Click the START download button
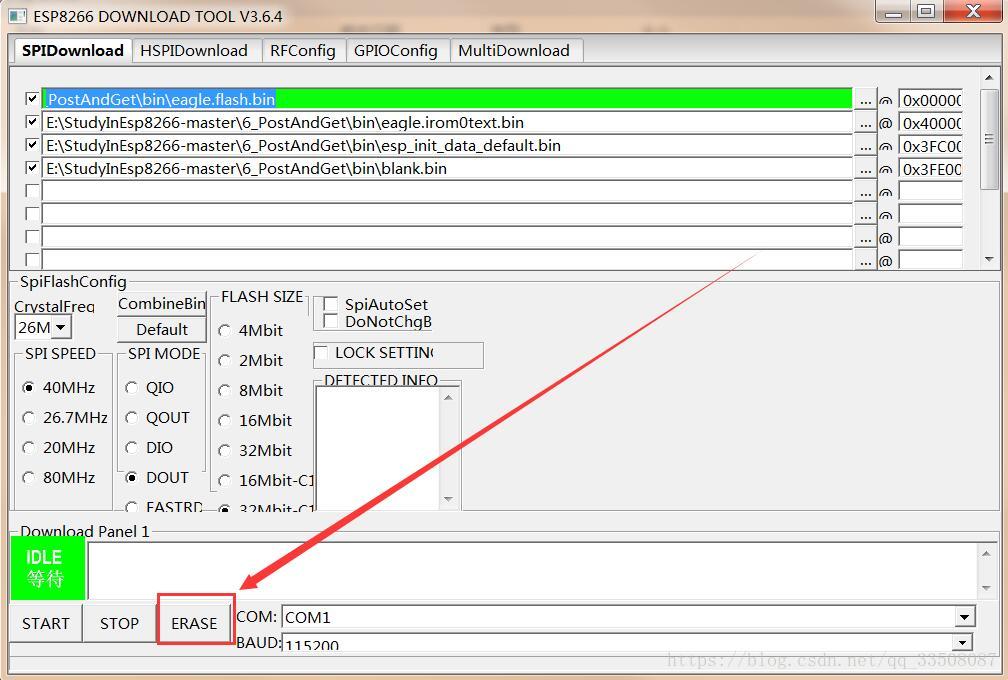 point(46,623)
